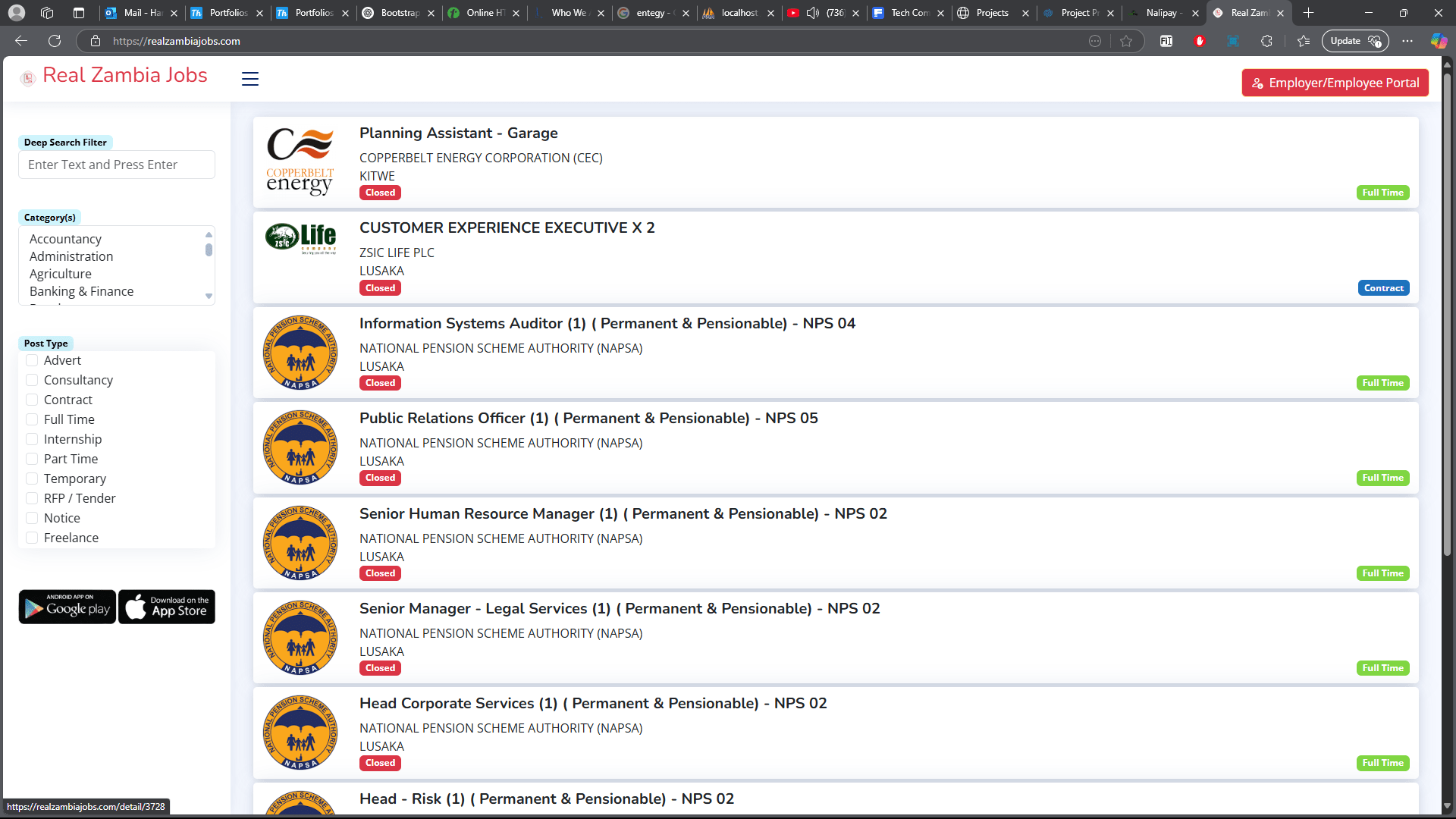Open the FiI browser extension
The image size is (1456, 819).
click(1166, 41)
